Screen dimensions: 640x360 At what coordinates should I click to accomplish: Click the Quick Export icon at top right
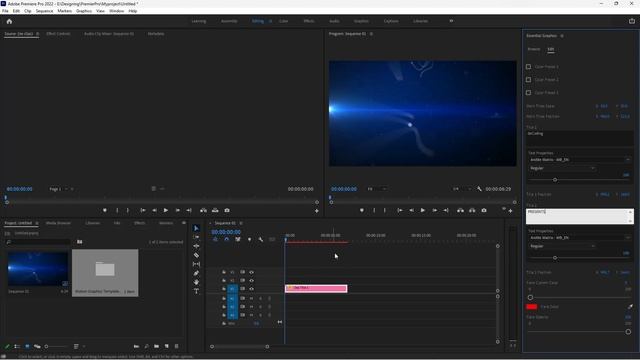[x=632, y=21]
